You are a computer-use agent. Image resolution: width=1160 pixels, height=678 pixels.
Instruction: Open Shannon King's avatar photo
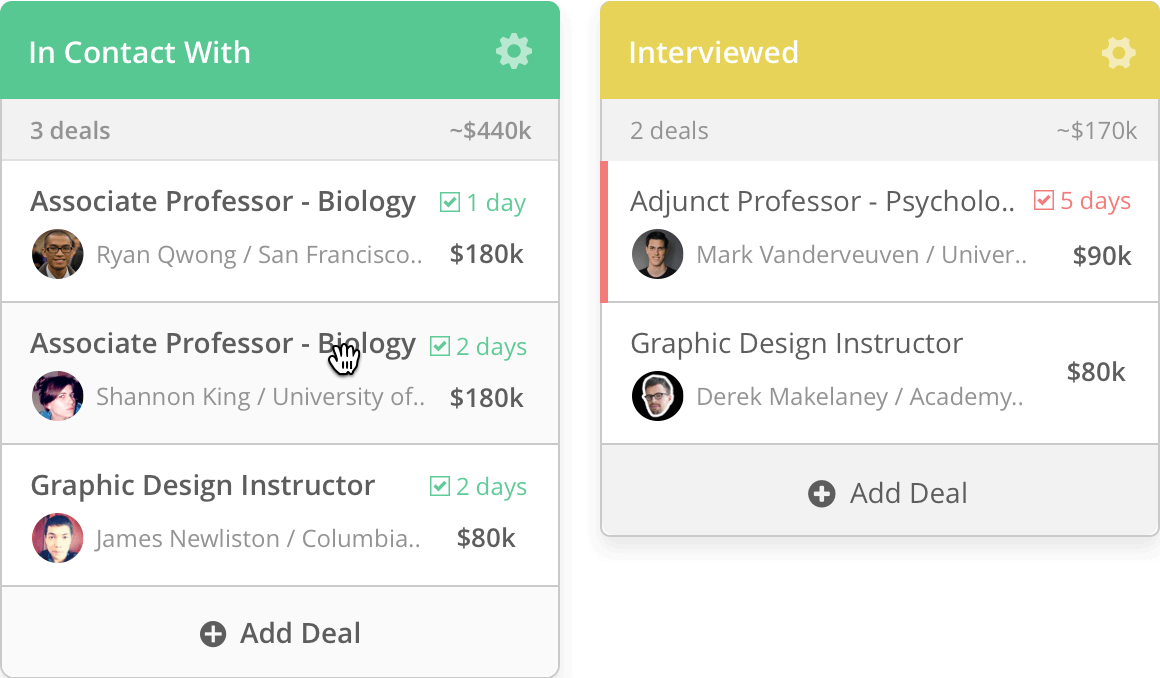pyautogui.click(x=58, y=396)
